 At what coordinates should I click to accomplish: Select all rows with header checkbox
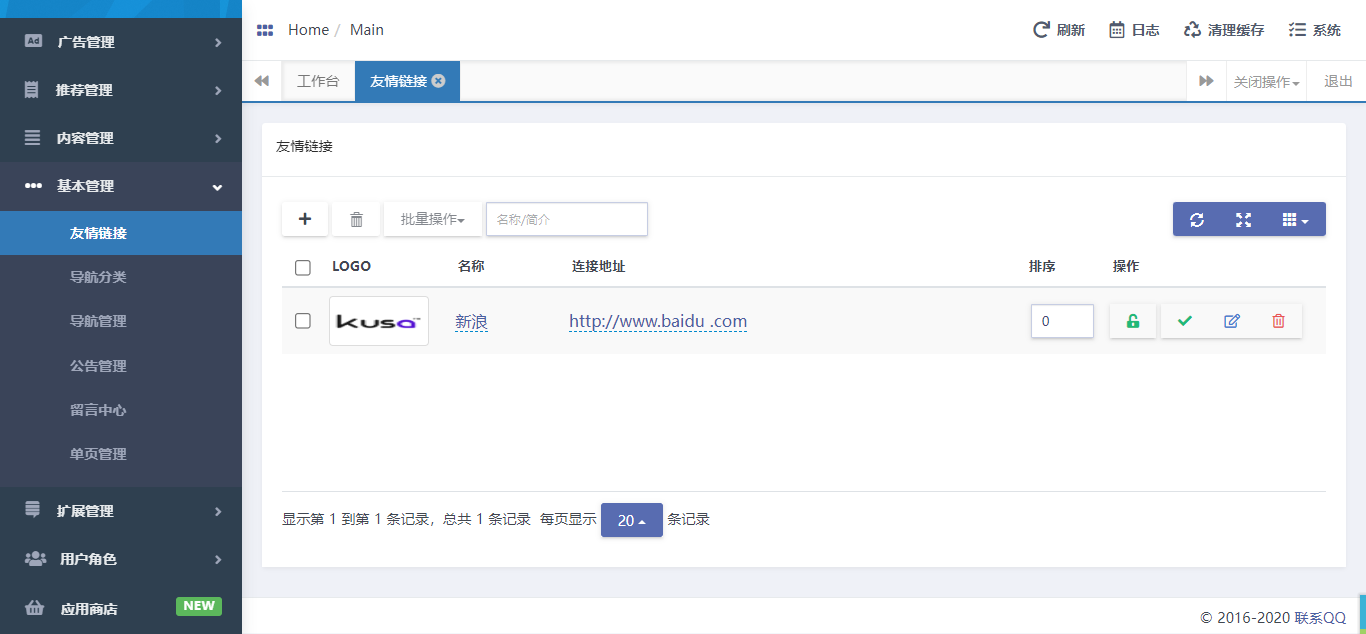tap(303, 267)
